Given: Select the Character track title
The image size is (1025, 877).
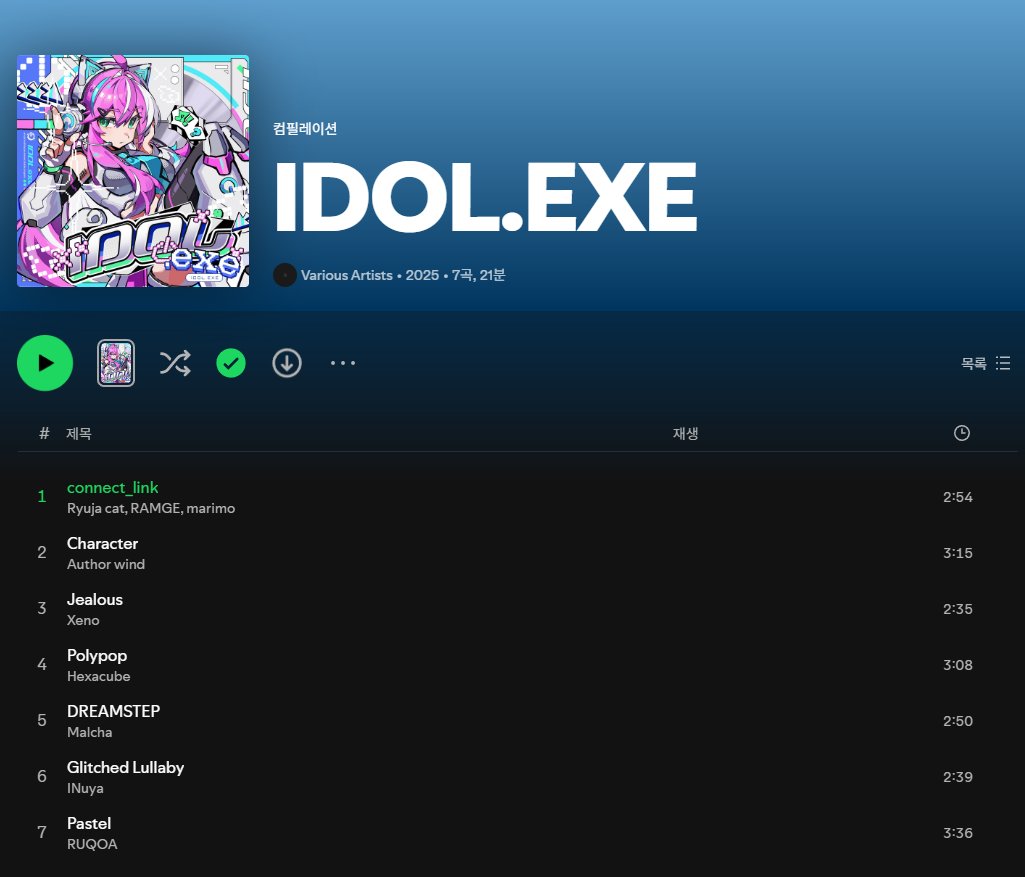Looking at the screenshot, I should tap(103, 544).
